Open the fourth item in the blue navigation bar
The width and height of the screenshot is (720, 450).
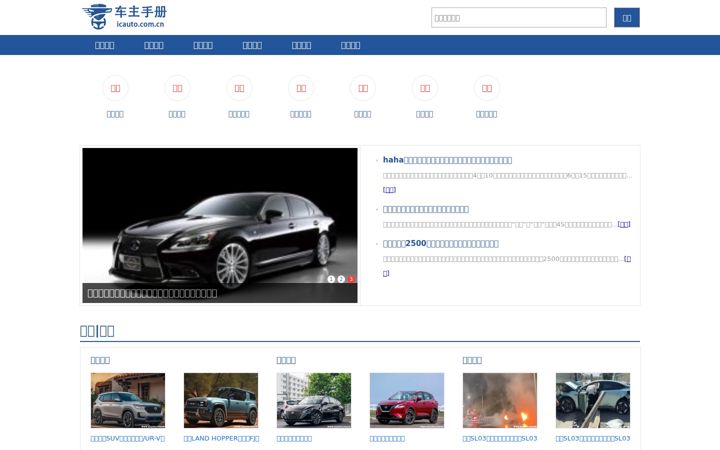252,45
